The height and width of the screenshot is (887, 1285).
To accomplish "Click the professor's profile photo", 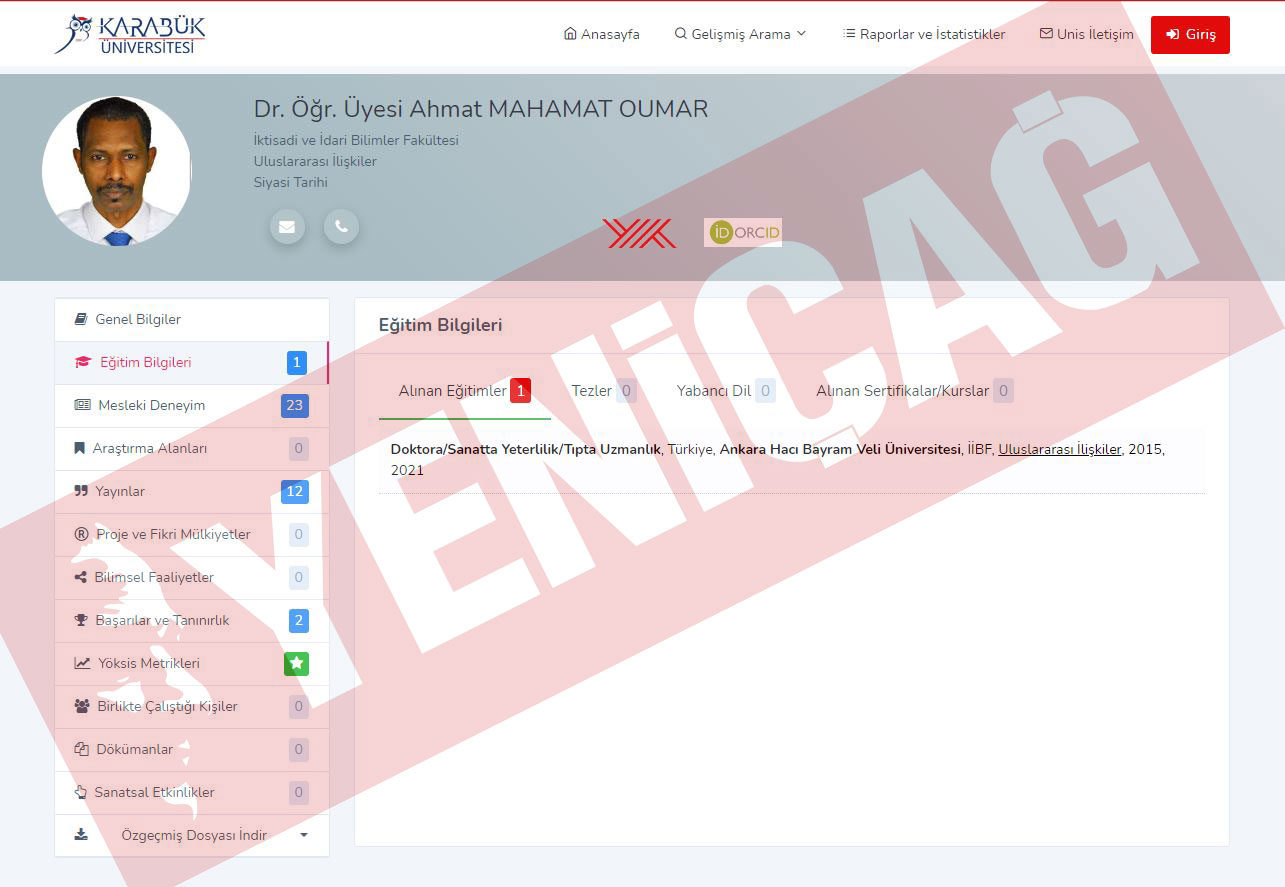I will tap(117, 171).
